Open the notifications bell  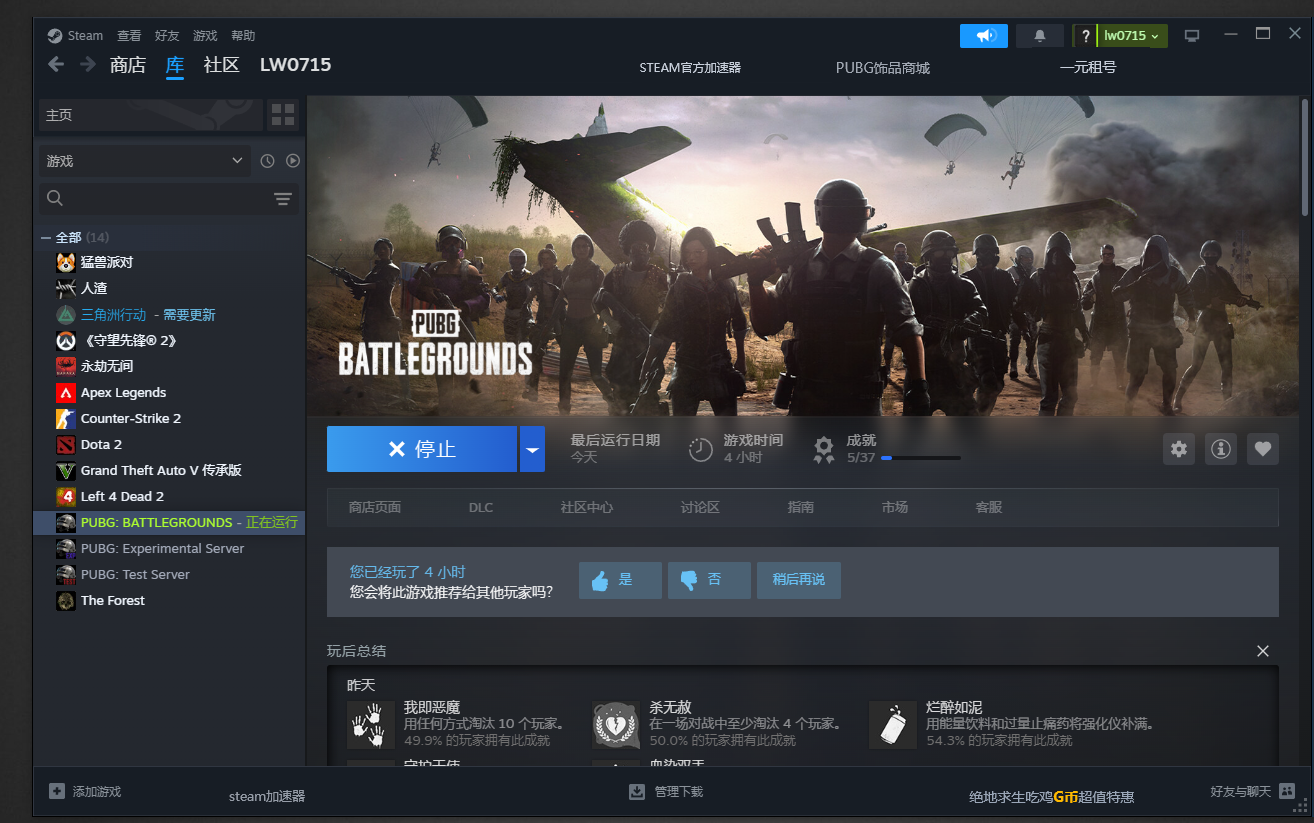coord(1040,36)
